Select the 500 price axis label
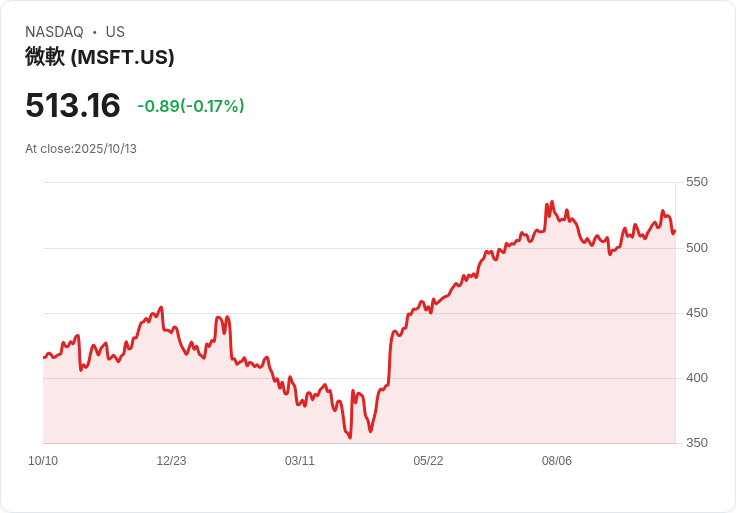 tap(696, 247)
